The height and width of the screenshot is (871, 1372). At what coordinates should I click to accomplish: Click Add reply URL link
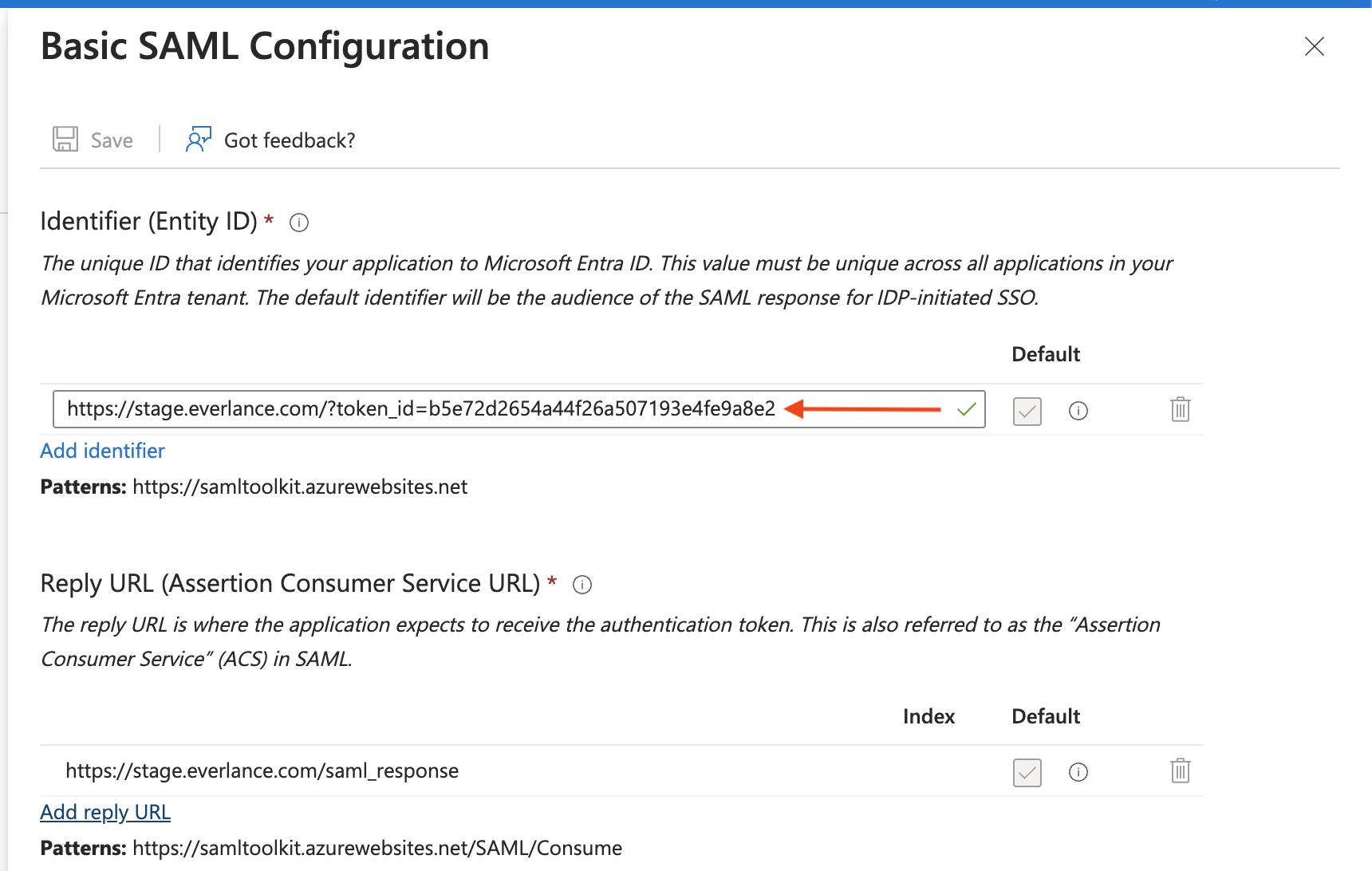[105, 812]
